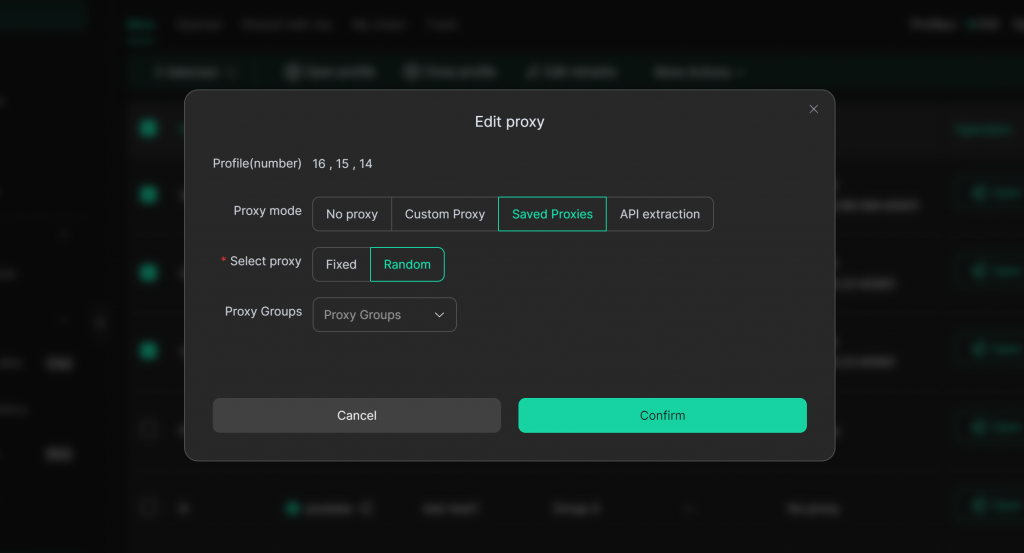Click the Proxy Groups chevron arrow

[439, 315]
